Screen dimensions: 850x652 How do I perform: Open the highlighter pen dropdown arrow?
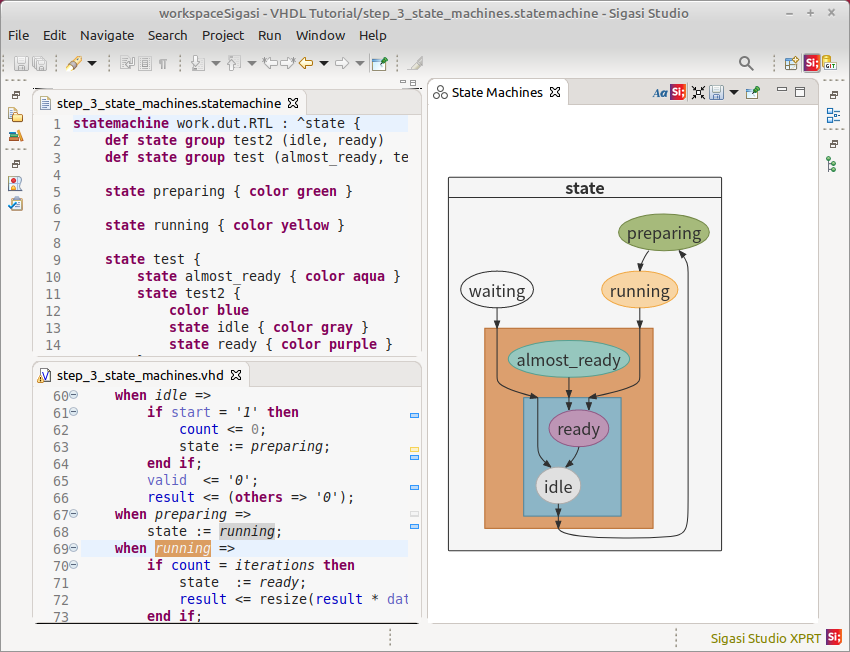coord(92,63)
